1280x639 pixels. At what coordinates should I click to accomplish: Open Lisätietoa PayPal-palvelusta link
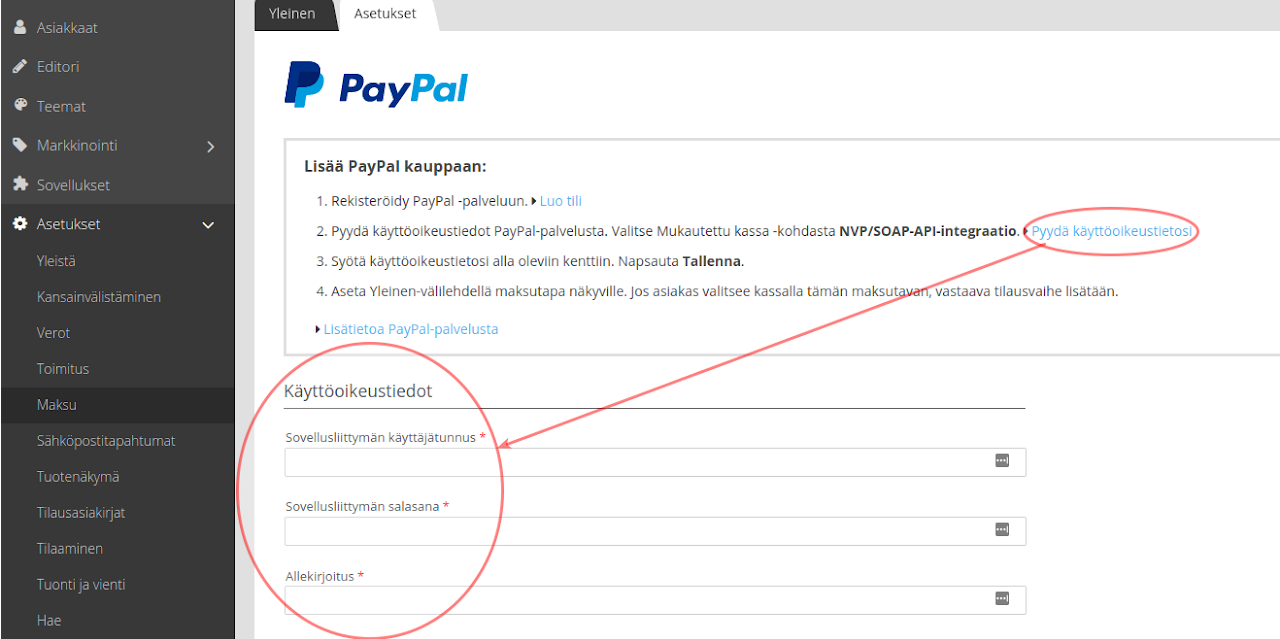click(x=410, y=329)
